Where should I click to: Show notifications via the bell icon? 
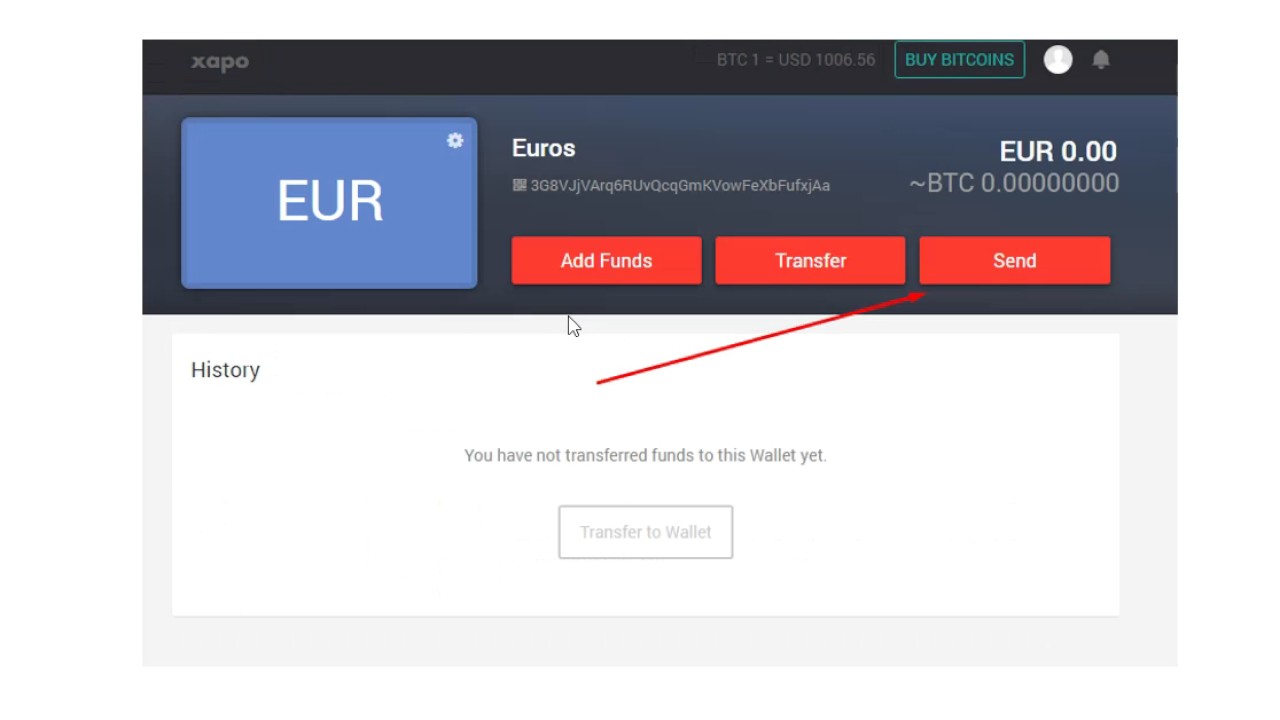pyautogui.click(x=1101, y=60)
